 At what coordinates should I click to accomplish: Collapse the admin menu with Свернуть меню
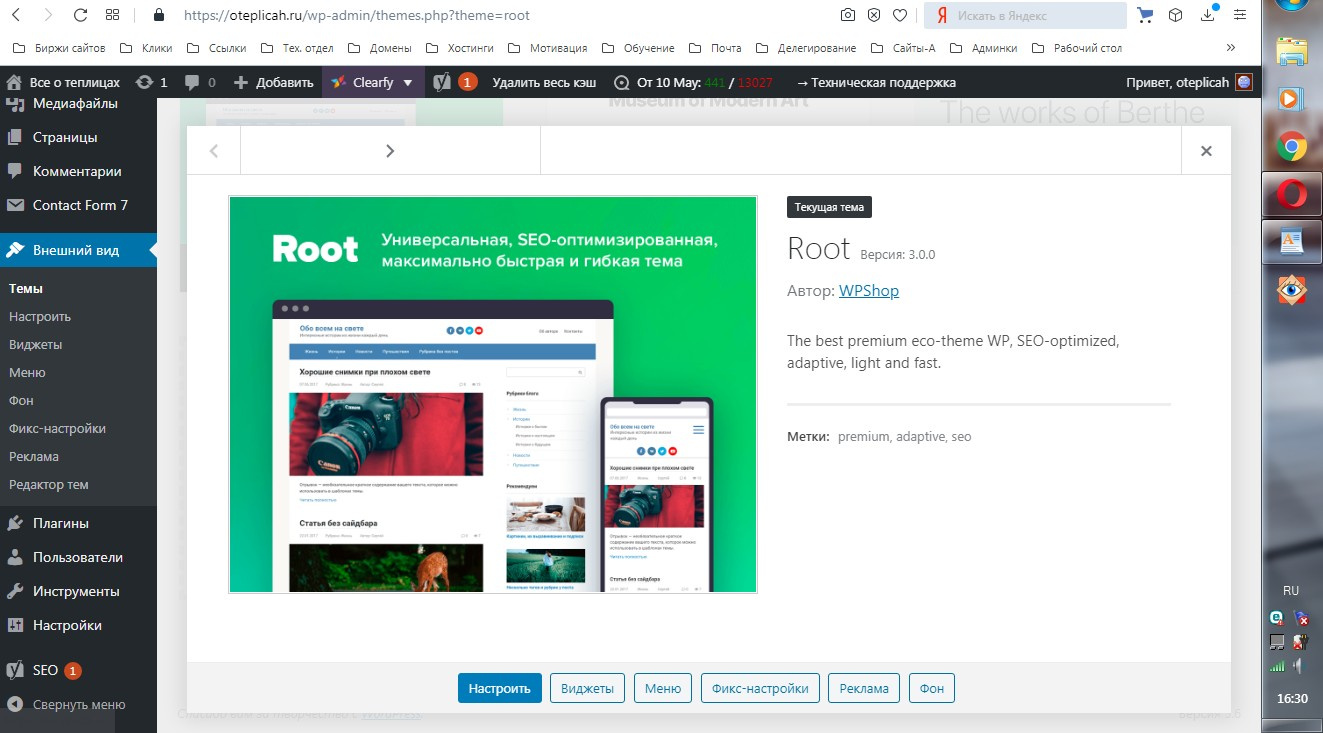tap(78, 704)
